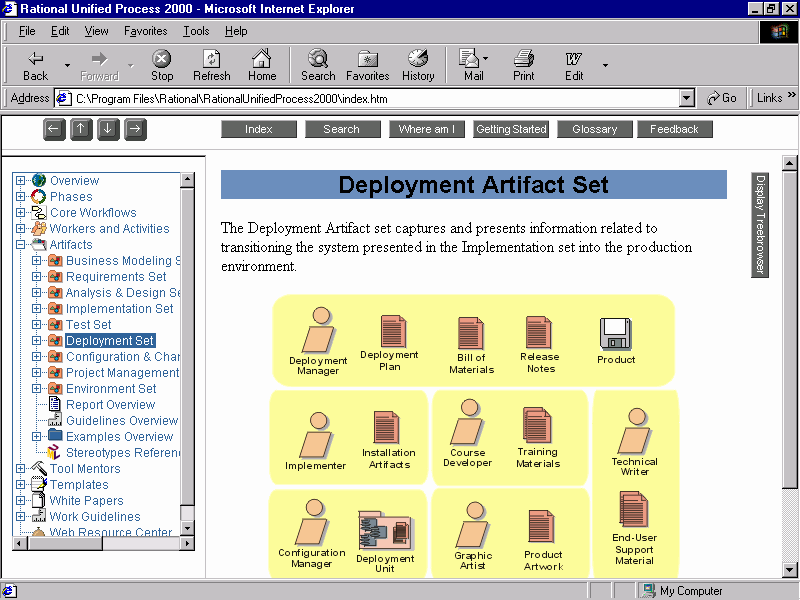The height and width of the screenshot is (600, 800).
Task: Click the Deployment Manager worker icon
Action: point(317,330)
